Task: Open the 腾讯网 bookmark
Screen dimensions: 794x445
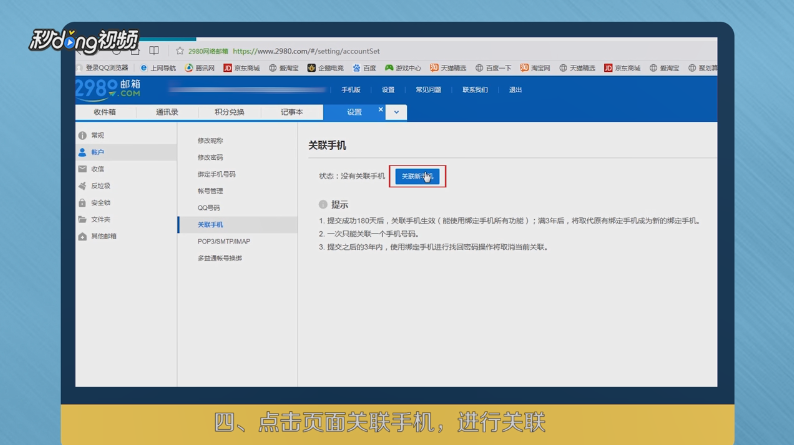Action: [200, 68]
